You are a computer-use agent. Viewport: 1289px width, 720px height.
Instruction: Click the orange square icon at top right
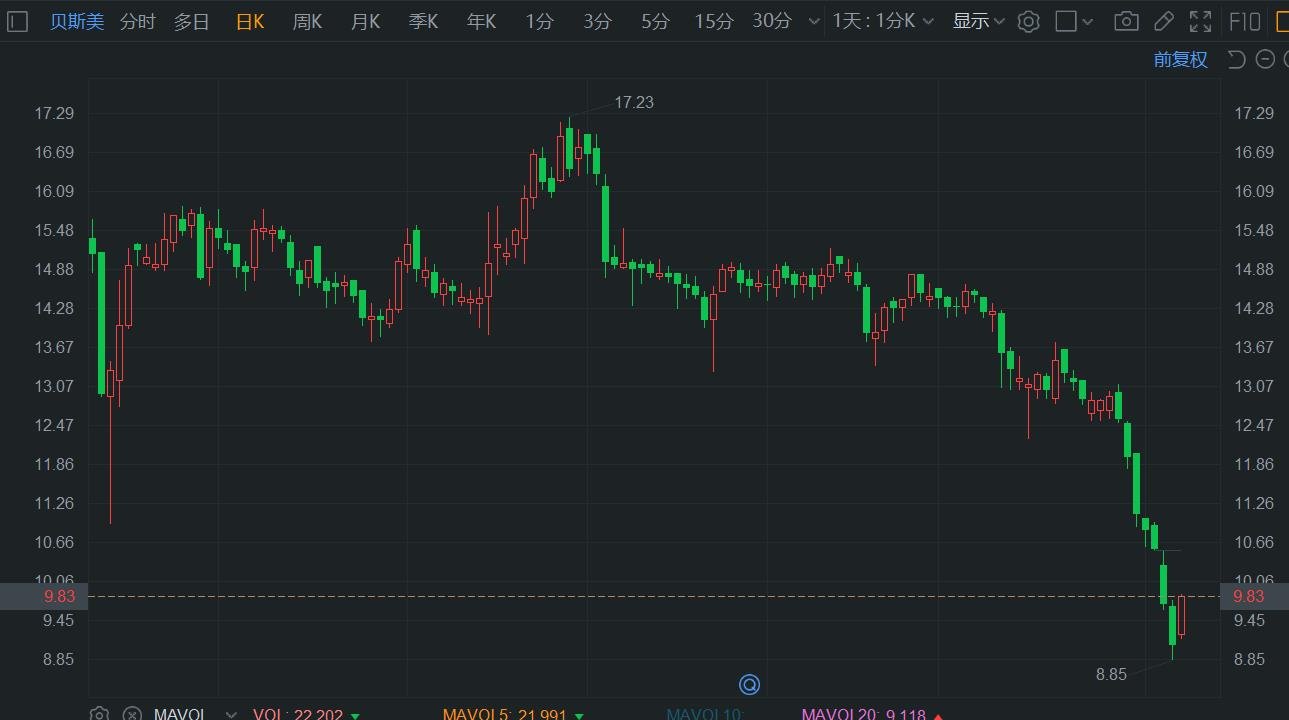1282,21
